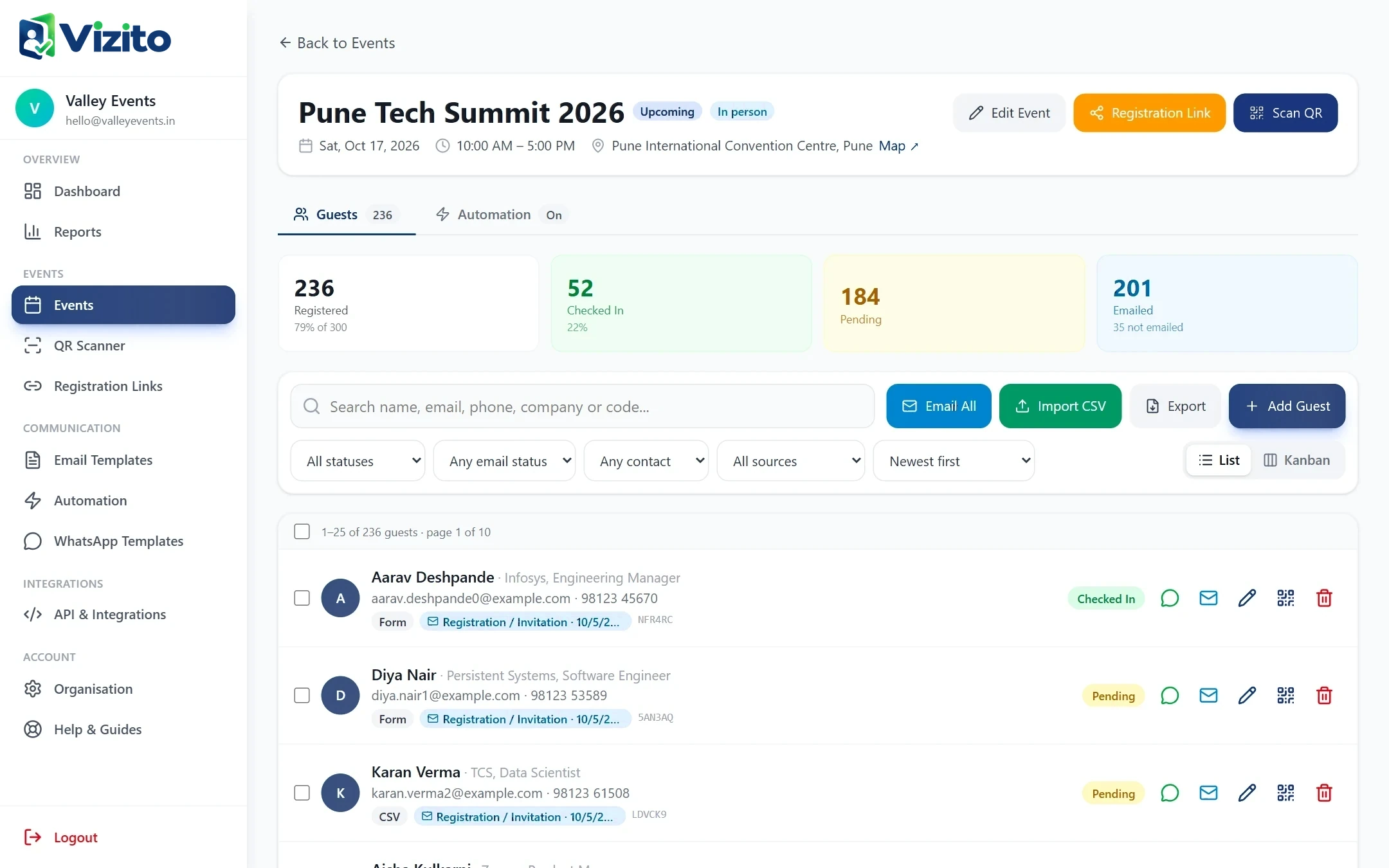Screen dimensions: 1389x868
Task: Open WhatsApp message for Karan Verma
Action: (1170, 793)
